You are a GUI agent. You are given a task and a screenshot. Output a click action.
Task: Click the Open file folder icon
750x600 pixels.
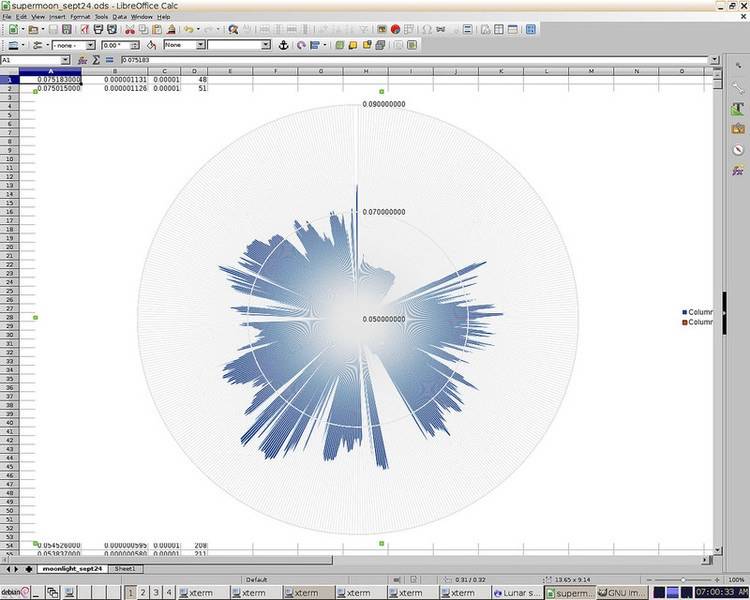tap(33, 30)
